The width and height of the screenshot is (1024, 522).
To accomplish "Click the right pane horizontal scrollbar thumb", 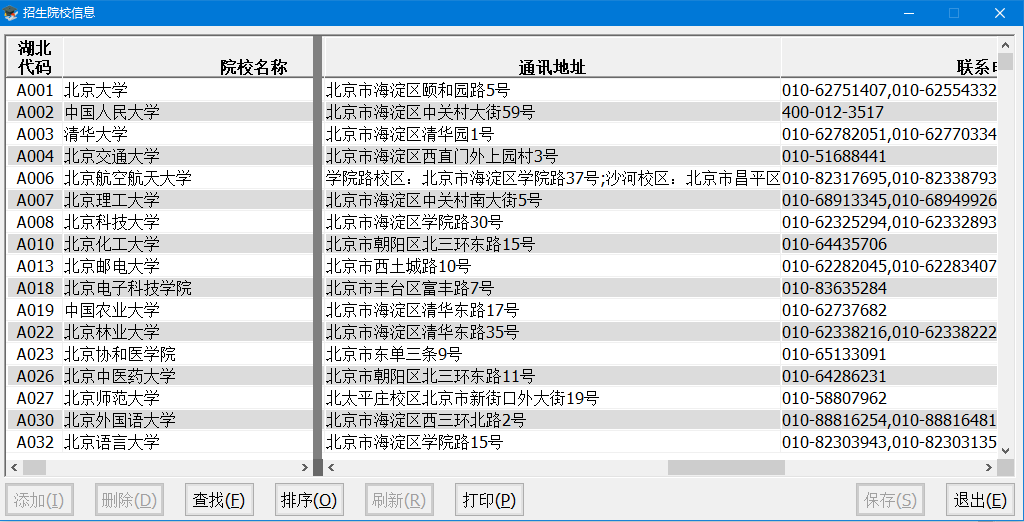I will (726, 467).
